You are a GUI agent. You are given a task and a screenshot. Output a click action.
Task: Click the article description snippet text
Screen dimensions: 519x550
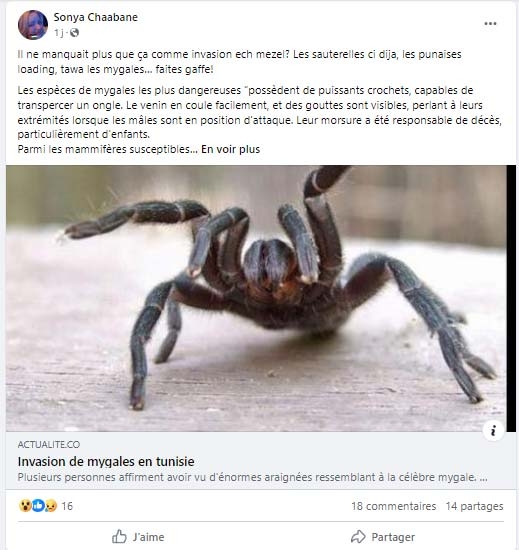point(252,477)
